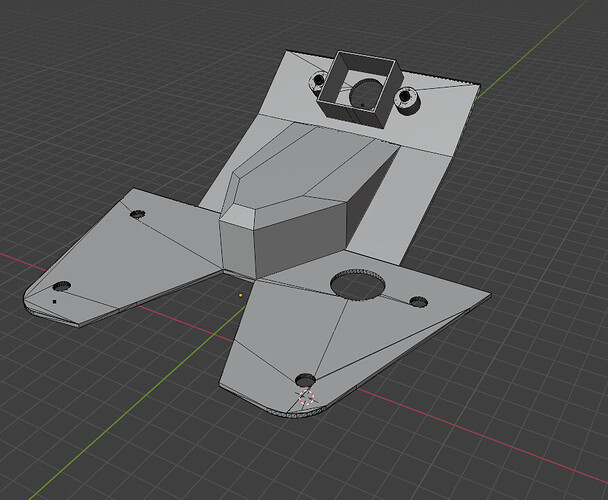Select the small black vertex on left wing

55,301
